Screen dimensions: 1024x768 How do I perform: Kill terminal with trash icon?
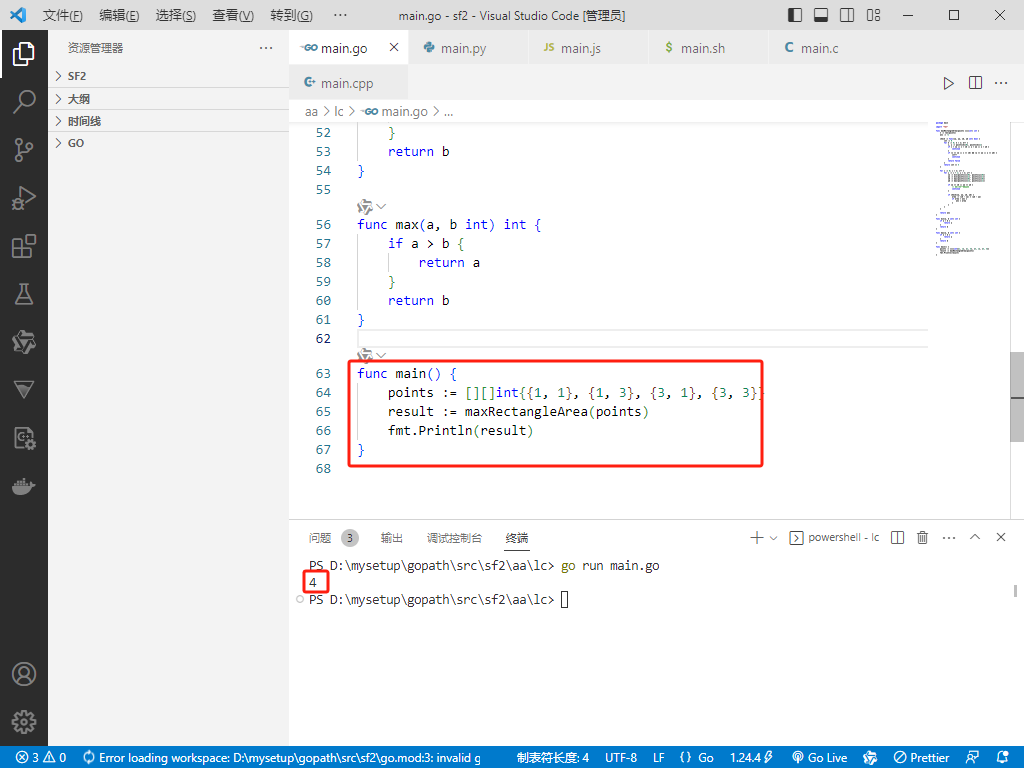[x=922, y=537]
